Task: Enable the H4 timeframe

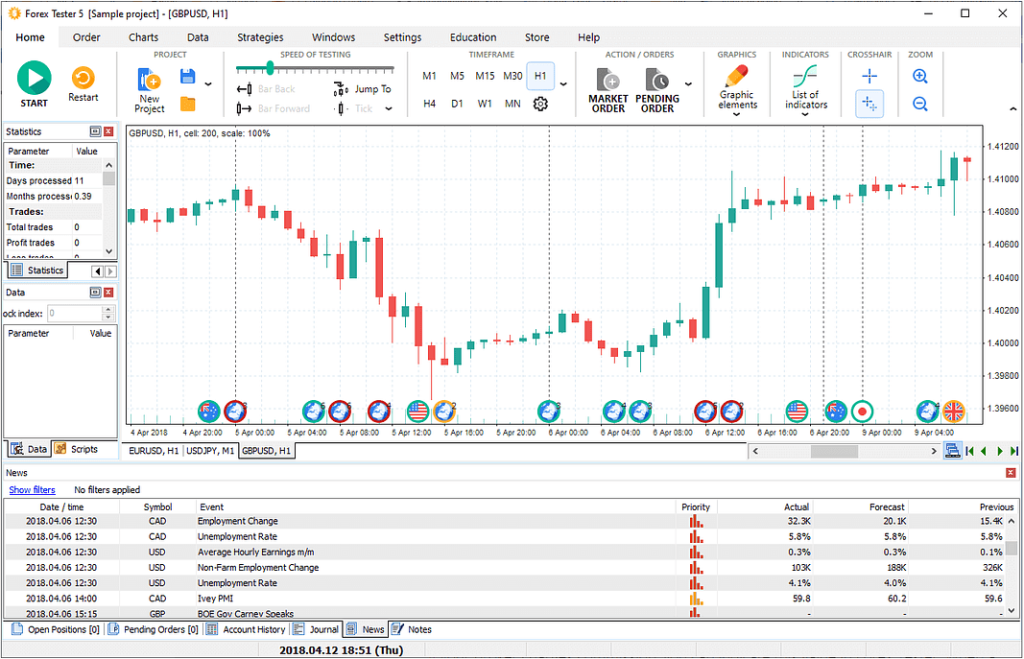Action: pos(429,103)
